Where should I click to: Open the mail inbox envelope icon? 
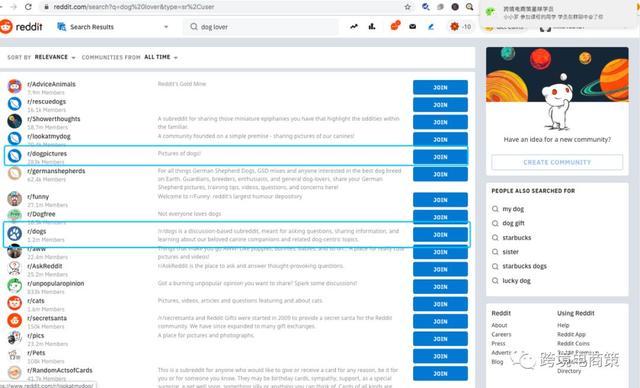pyautogui.click(x=413, y=27)
